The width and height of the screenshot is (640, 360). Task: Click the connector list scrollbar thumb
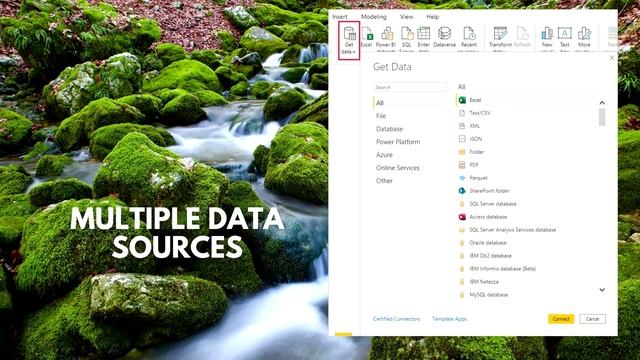tap(602, 118)
